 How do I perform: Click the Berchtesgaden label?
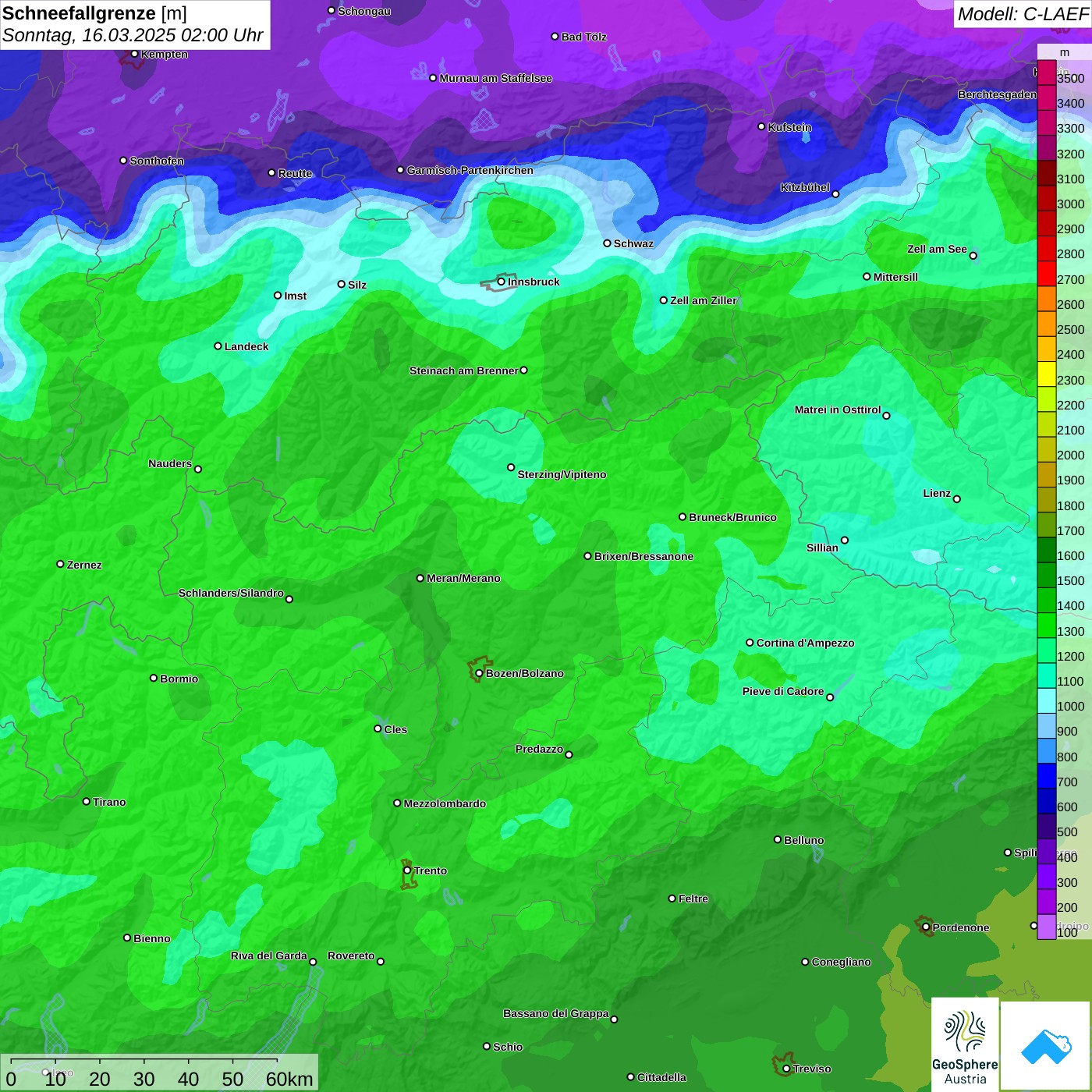click(997, 94)
